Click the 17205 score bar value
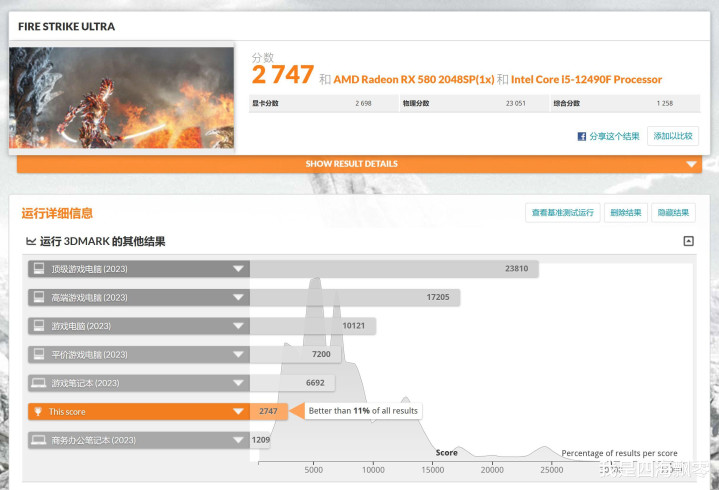Image resolution: width=719 pixels, height=490 pixels. [438, 297]
